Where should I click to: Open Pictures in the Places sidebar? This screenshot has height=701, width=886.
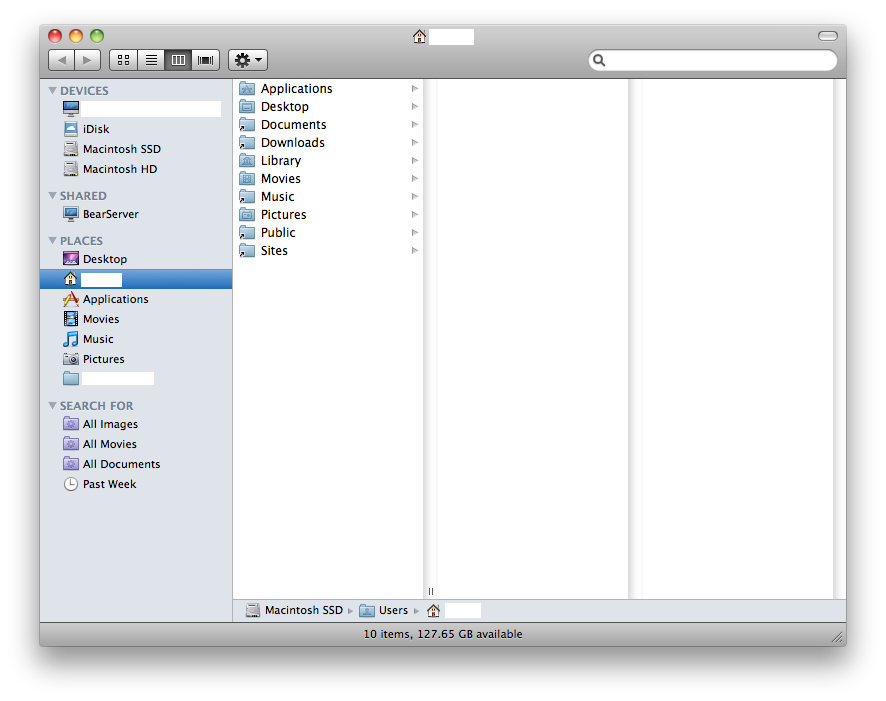pyautogui.click(x=136, y=359)
